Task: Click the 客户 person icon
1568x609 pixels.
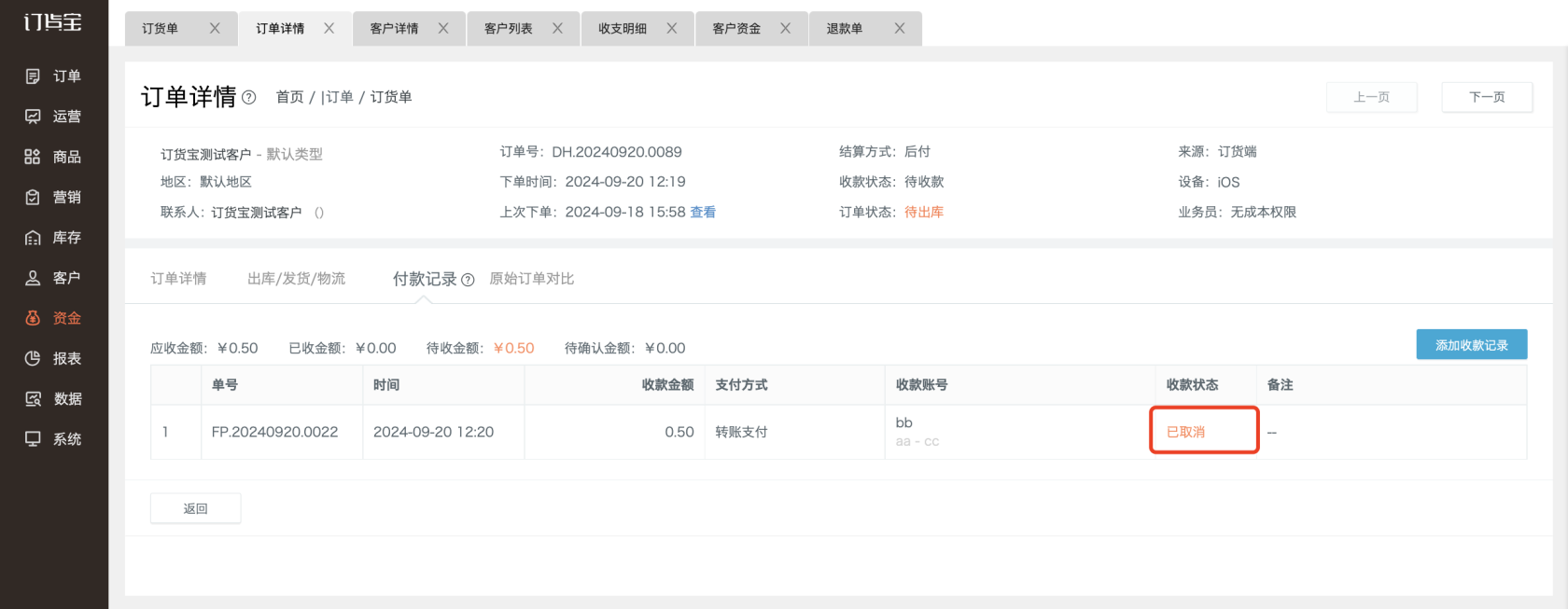Action: click(33, 278)
